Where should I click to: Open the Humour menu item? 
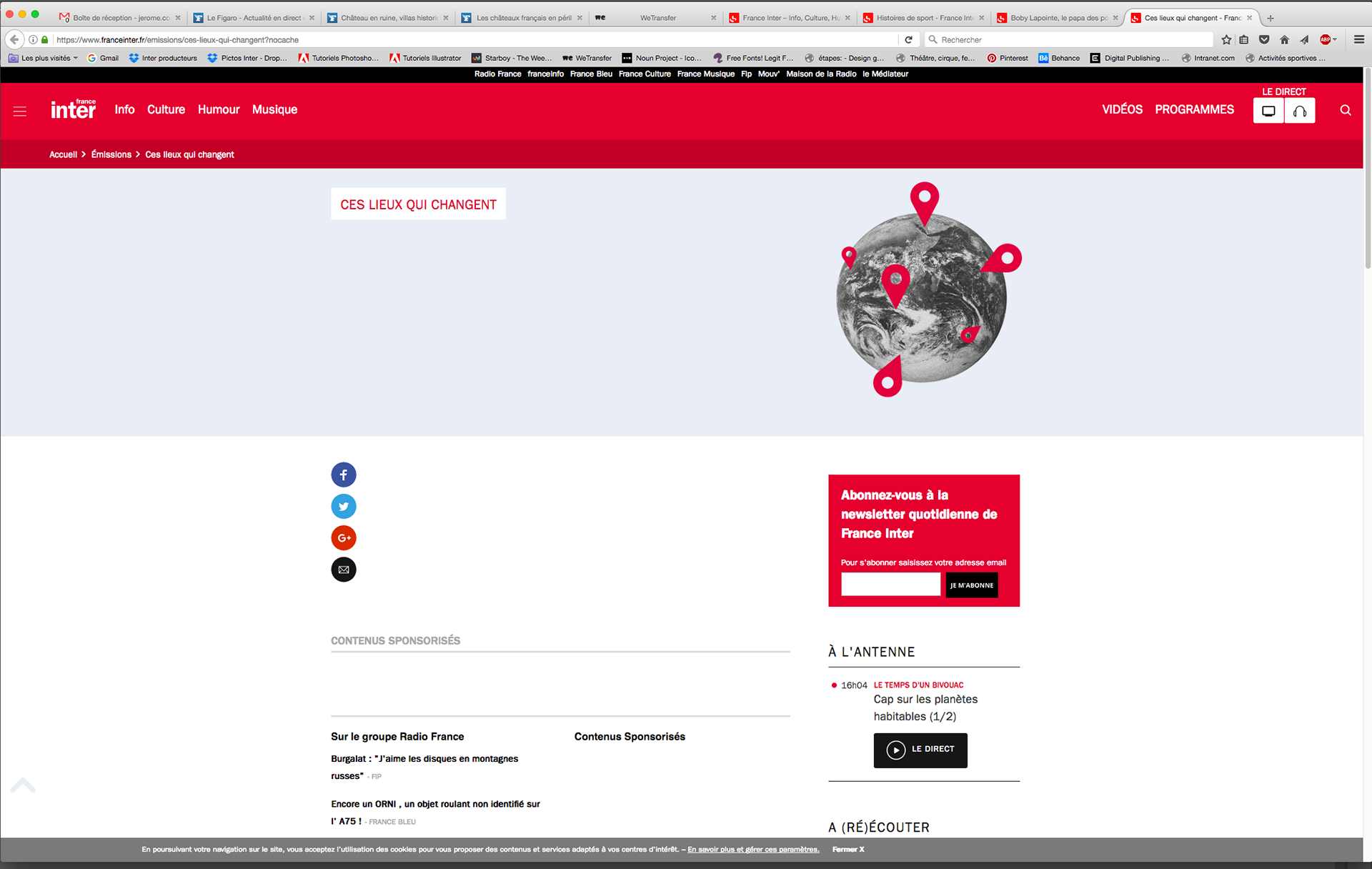point(219,109)
